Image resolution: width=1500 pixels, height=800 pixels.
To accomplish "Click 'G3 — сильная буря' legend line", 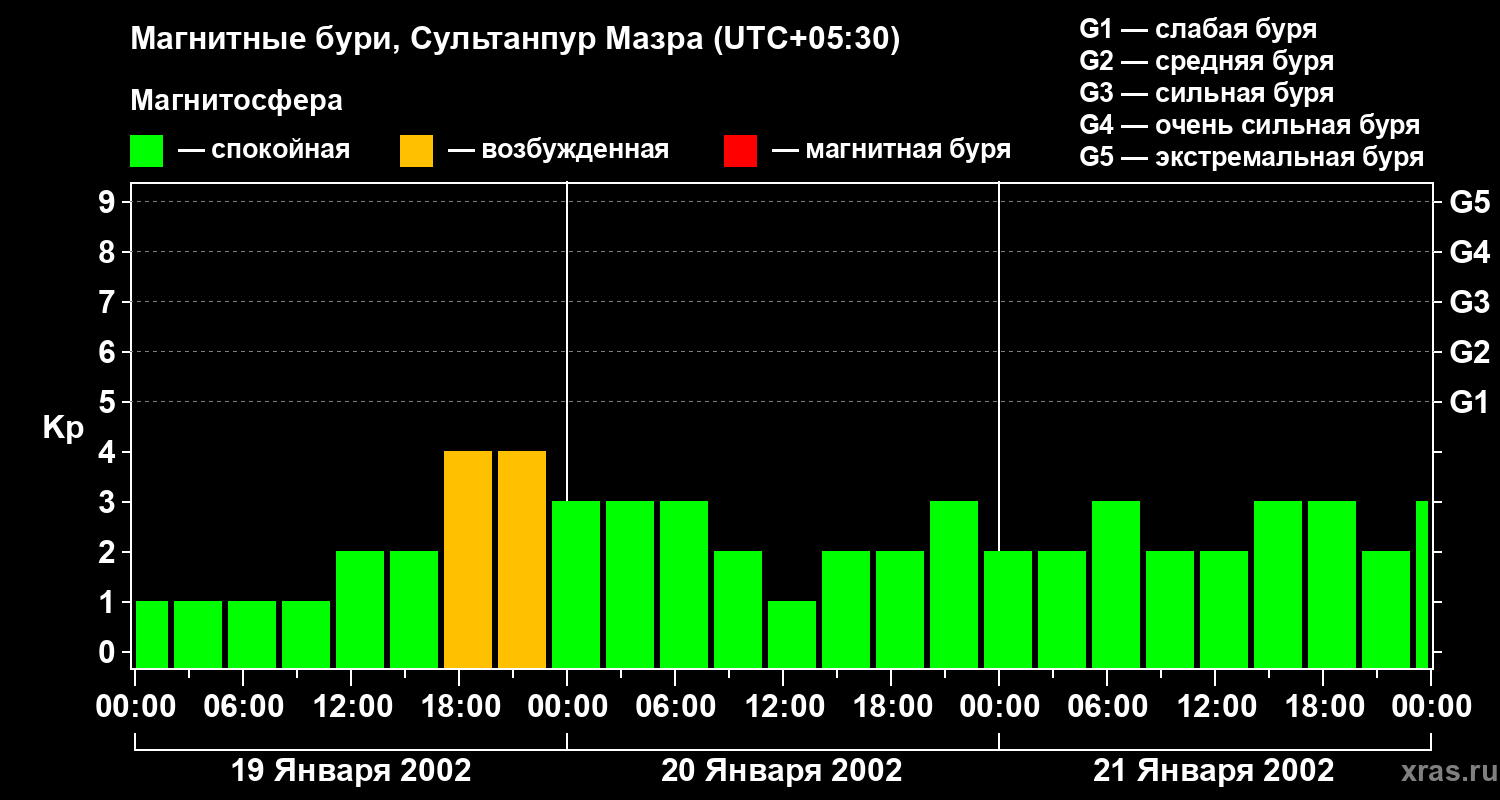I will tap(1207, 93).
